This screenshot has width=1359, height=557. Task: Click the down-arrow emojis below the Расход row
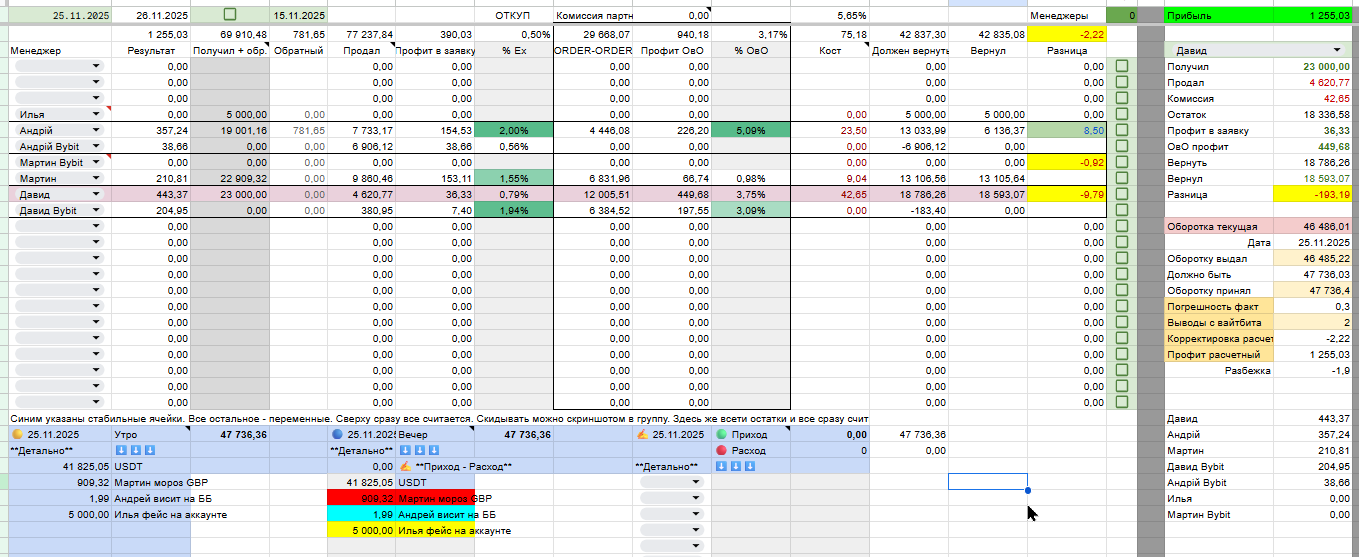pos(735,467)
